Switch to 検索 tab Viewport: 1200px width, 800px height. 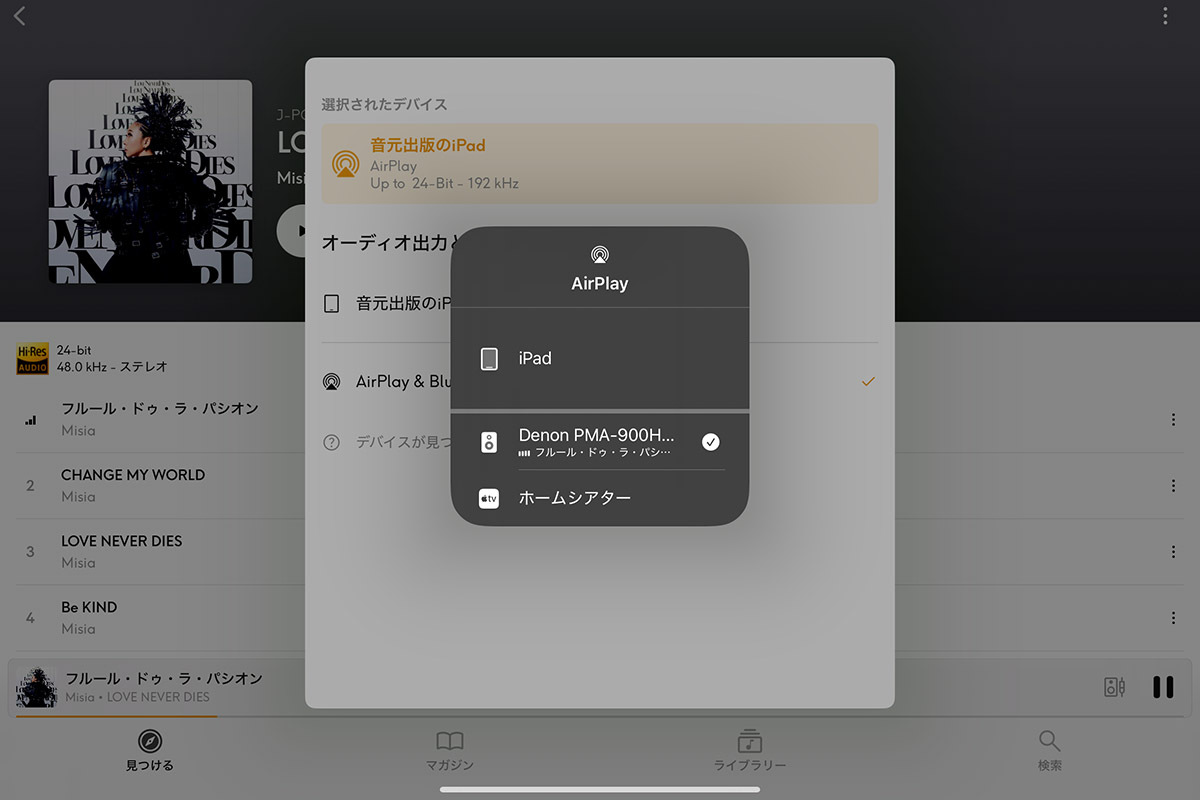click(x=1049, y=751)
